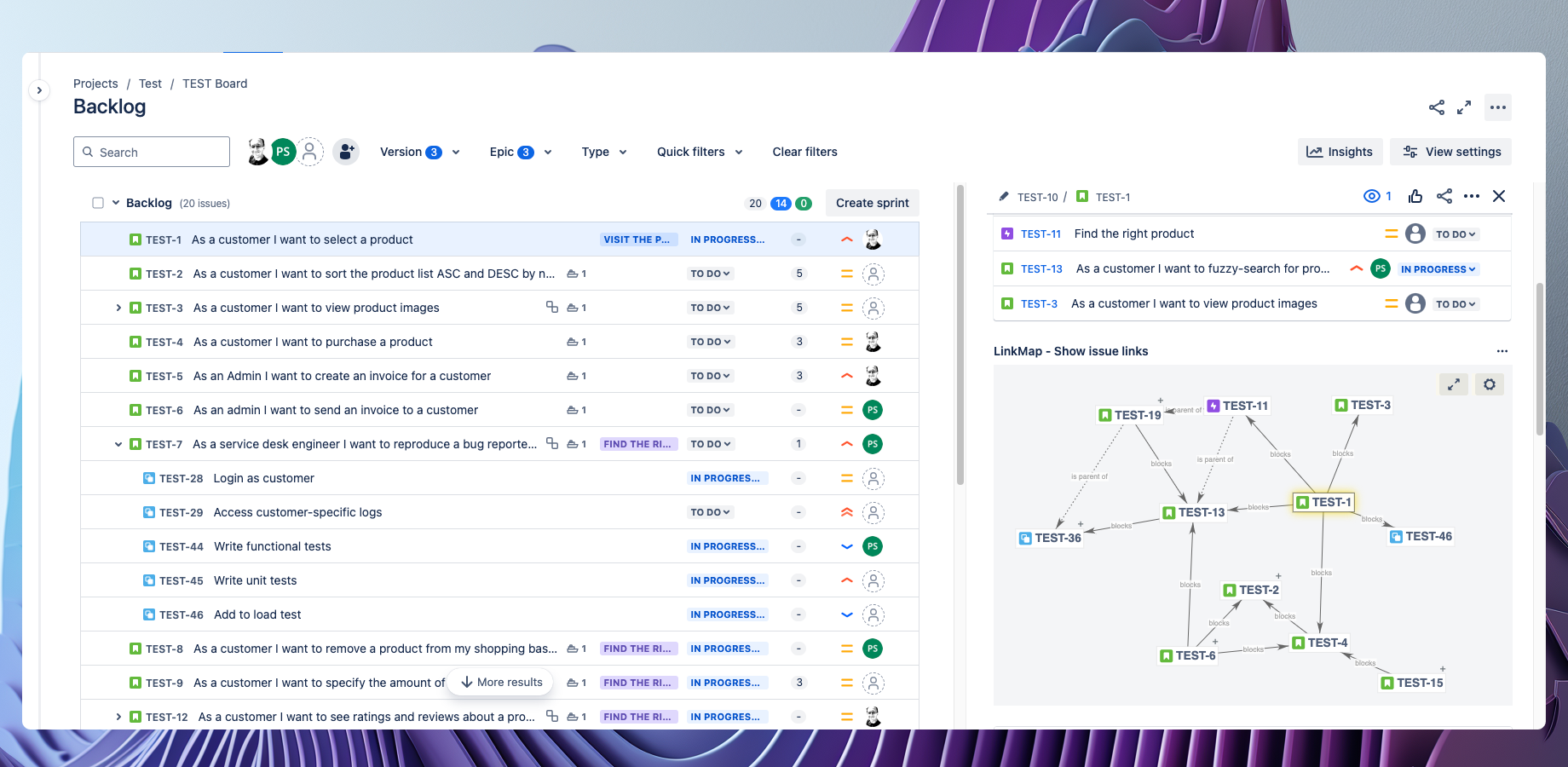Click the pencil edit icon beside TEST-10
This screenshot has width=1568, height=767.
tap(1004, 197)
